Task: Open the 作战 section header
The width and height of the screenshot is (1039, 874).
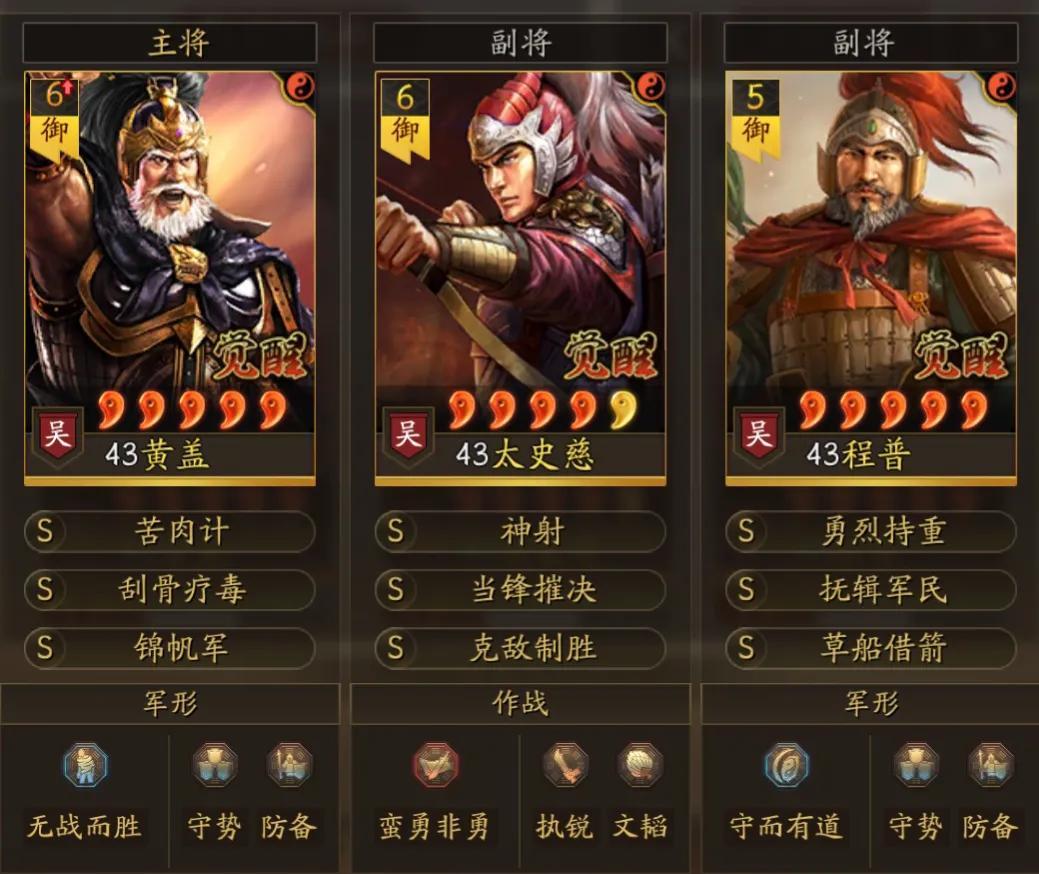Action: [x=520, y=704]
